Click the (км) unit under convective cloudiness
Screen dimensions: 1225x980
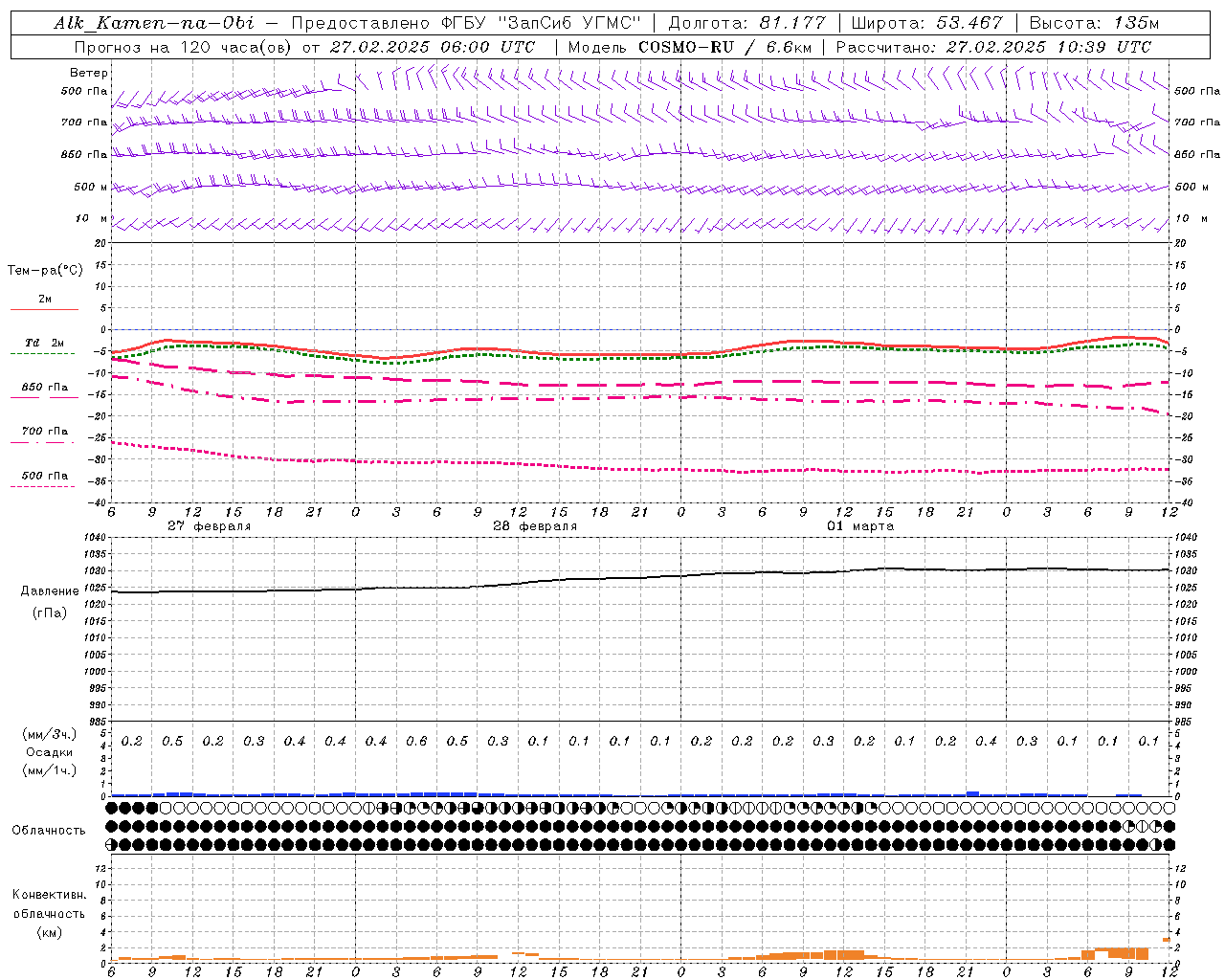point(49,932)
